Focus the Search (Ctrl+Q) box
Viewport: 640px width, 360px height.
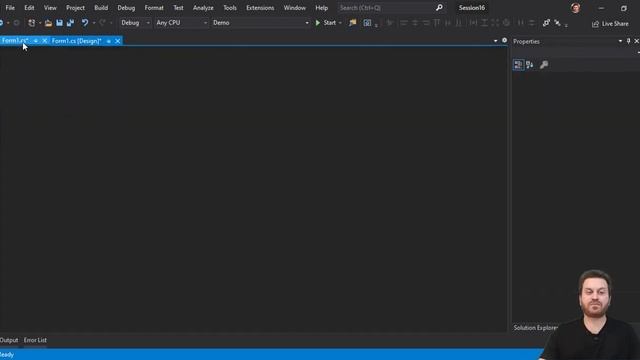[386, 8]
